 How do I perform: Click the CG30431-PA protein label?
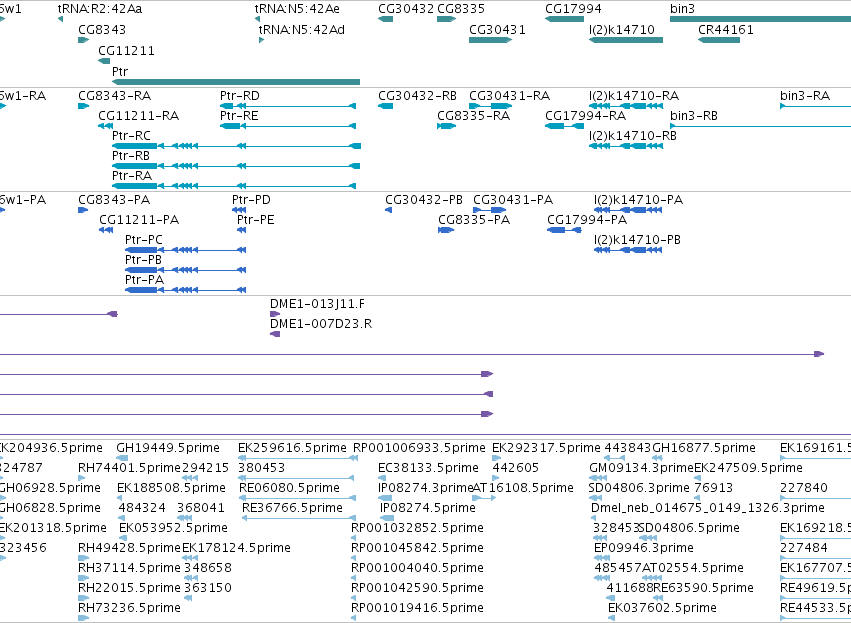(x=513, y=200)
